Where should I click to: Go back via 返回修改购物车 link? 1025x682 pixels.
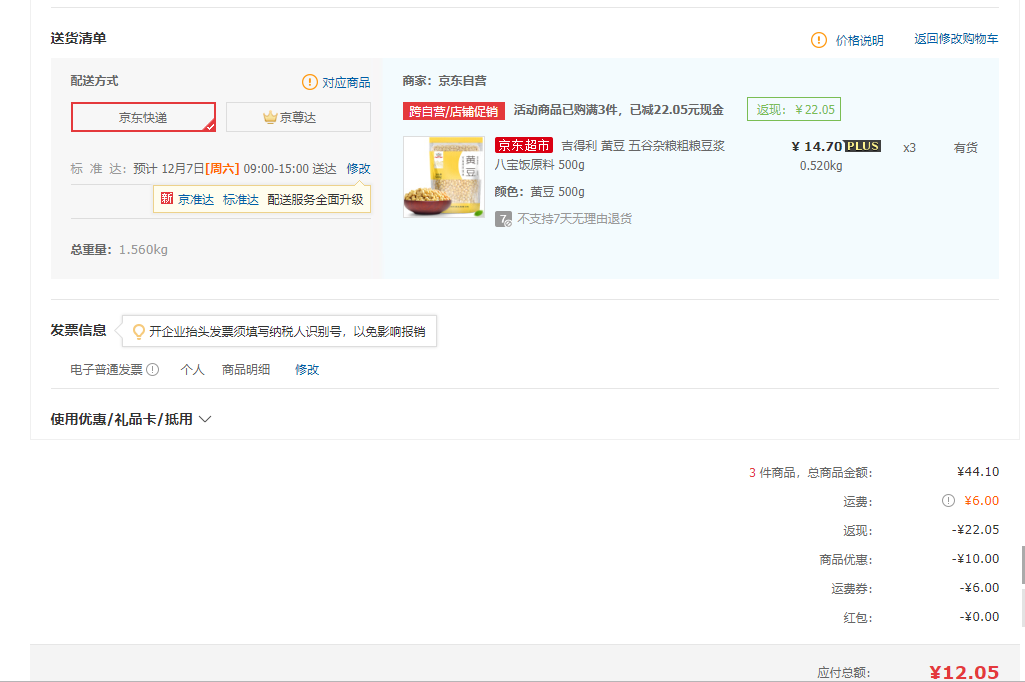pos(956,39)
